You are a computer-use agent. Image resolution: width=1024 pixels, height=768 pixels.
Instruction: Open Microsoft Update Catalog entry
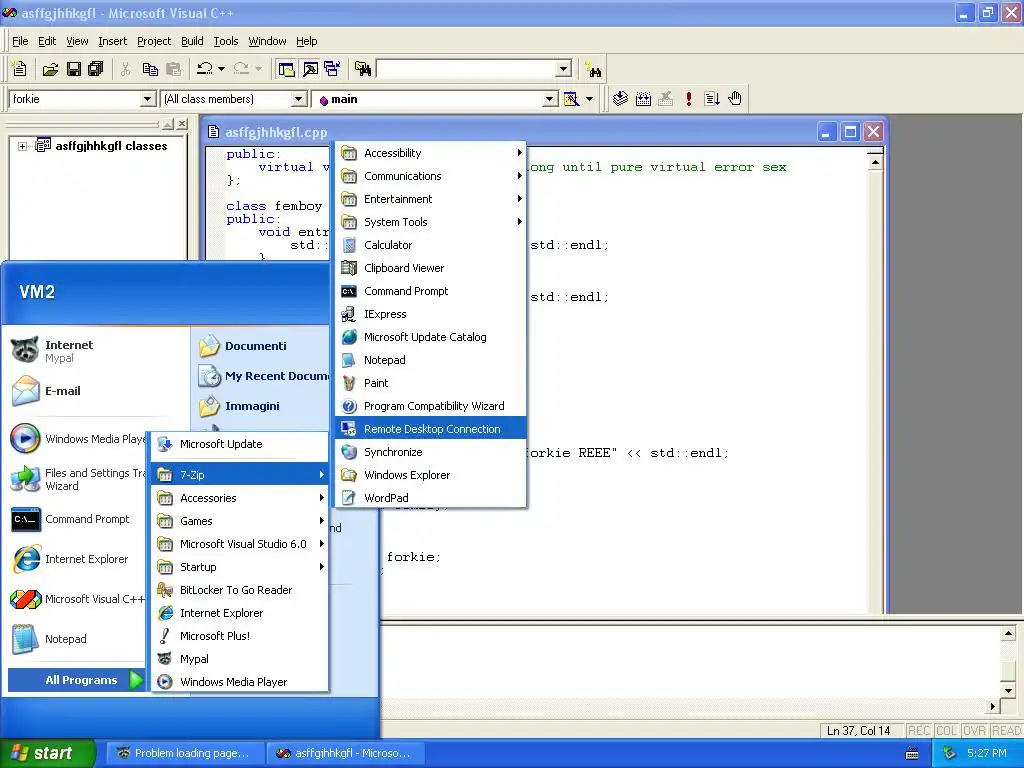430,337
